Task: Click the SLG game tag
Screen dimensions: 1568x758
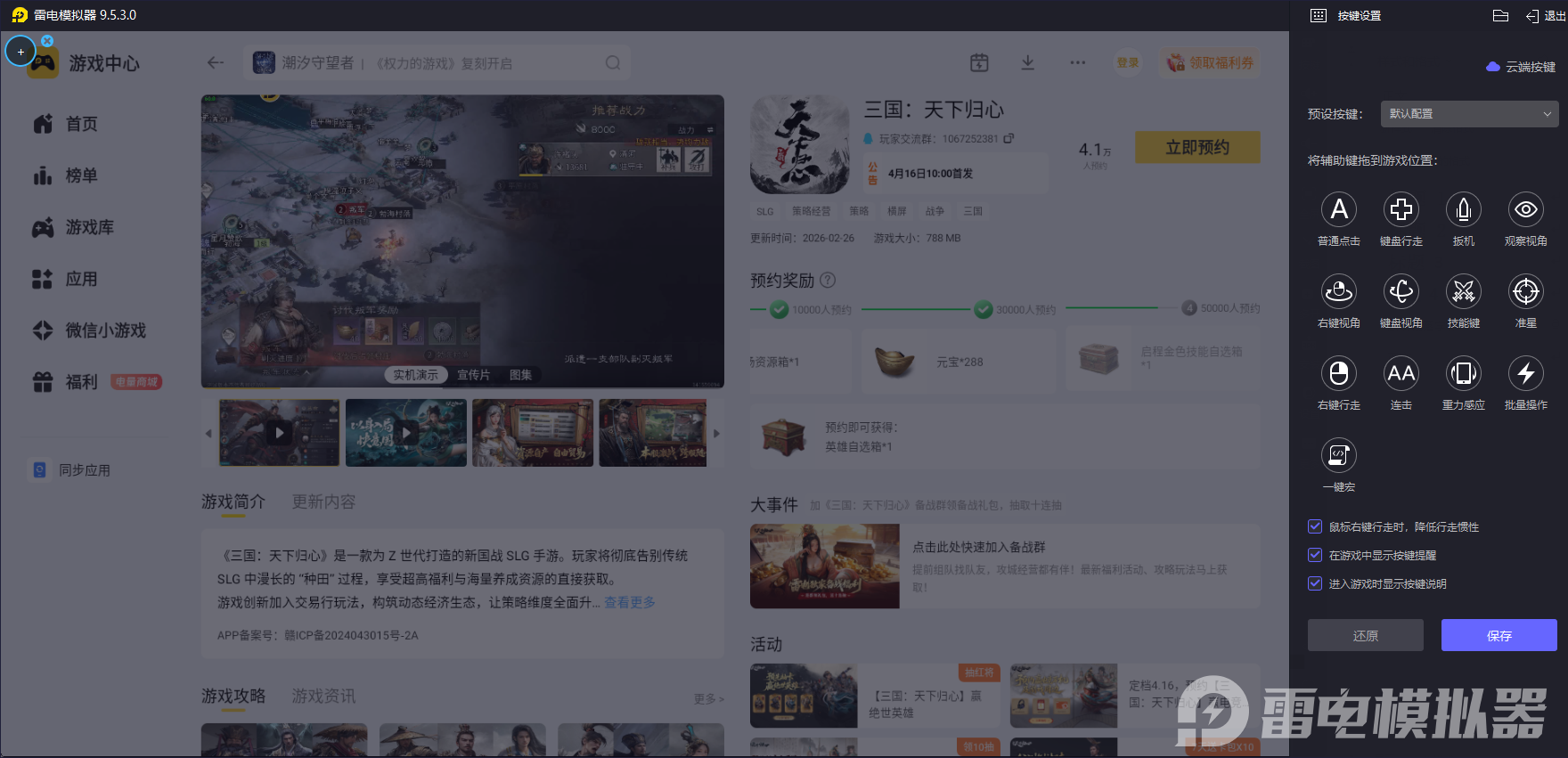Action: pos(765,211)
